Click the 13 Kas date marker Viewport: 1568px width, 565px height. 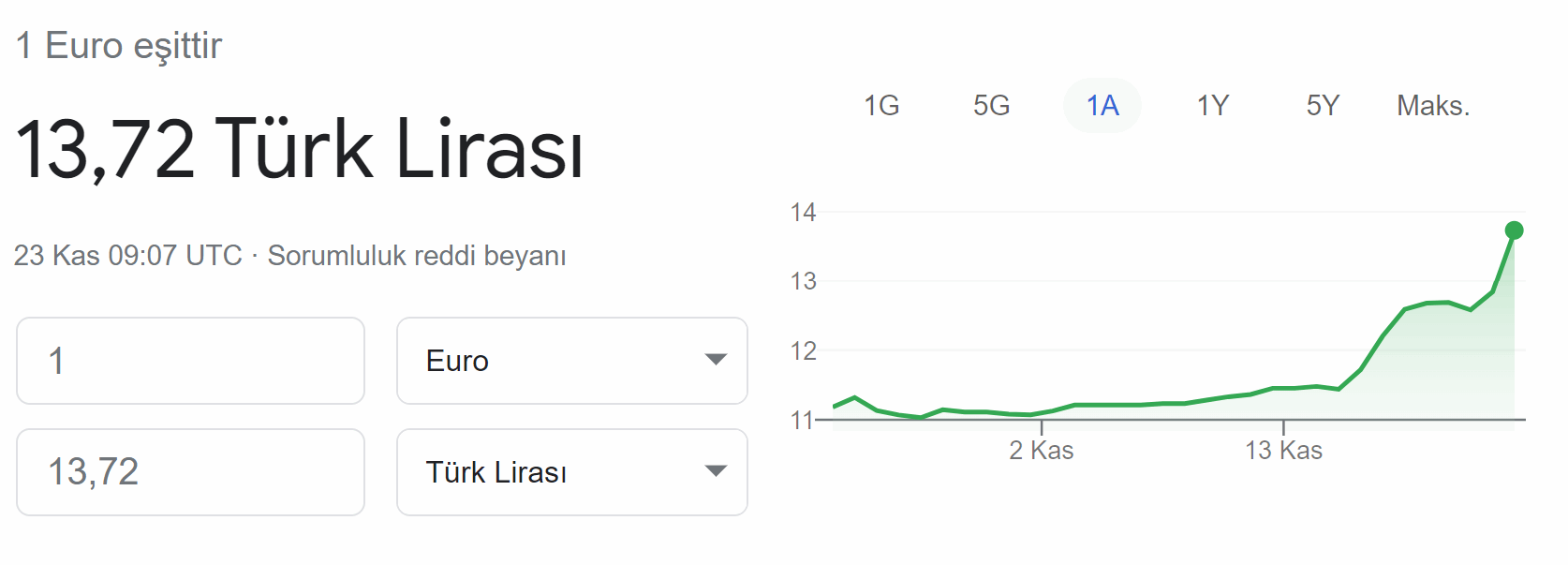[1283, 451]
